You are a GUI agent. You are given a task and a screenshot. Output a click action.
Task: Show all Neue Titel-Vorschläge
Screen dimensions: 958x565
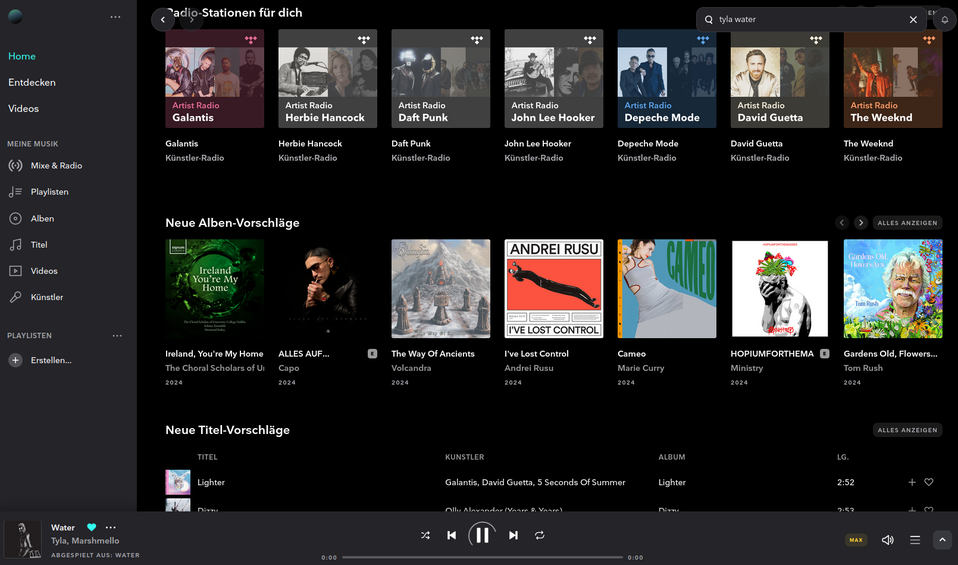point(907,430)
